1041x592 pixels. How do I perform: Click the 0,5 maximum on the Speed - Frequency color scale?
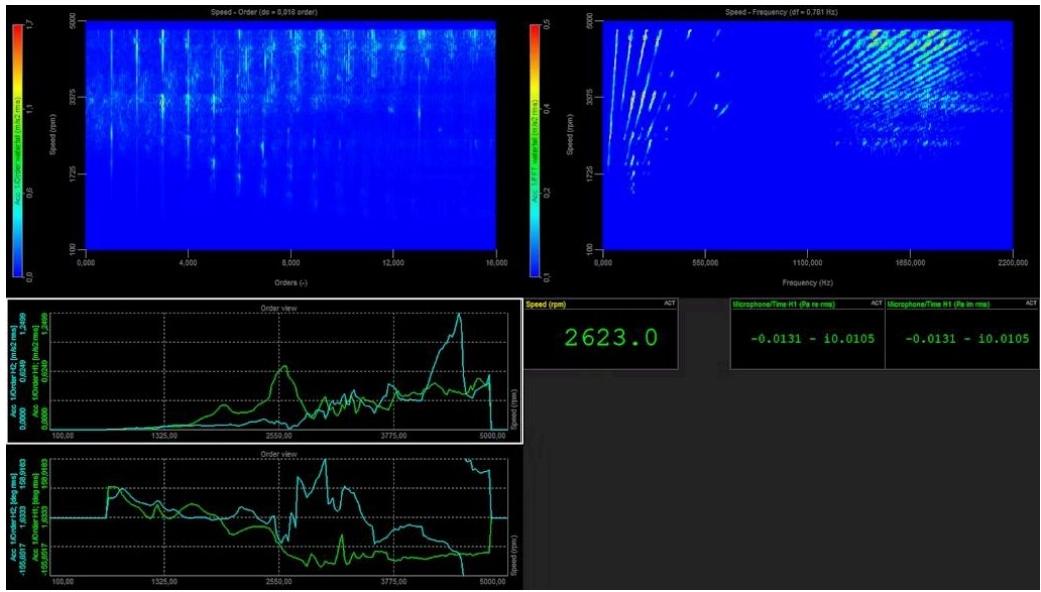(548, 25)
